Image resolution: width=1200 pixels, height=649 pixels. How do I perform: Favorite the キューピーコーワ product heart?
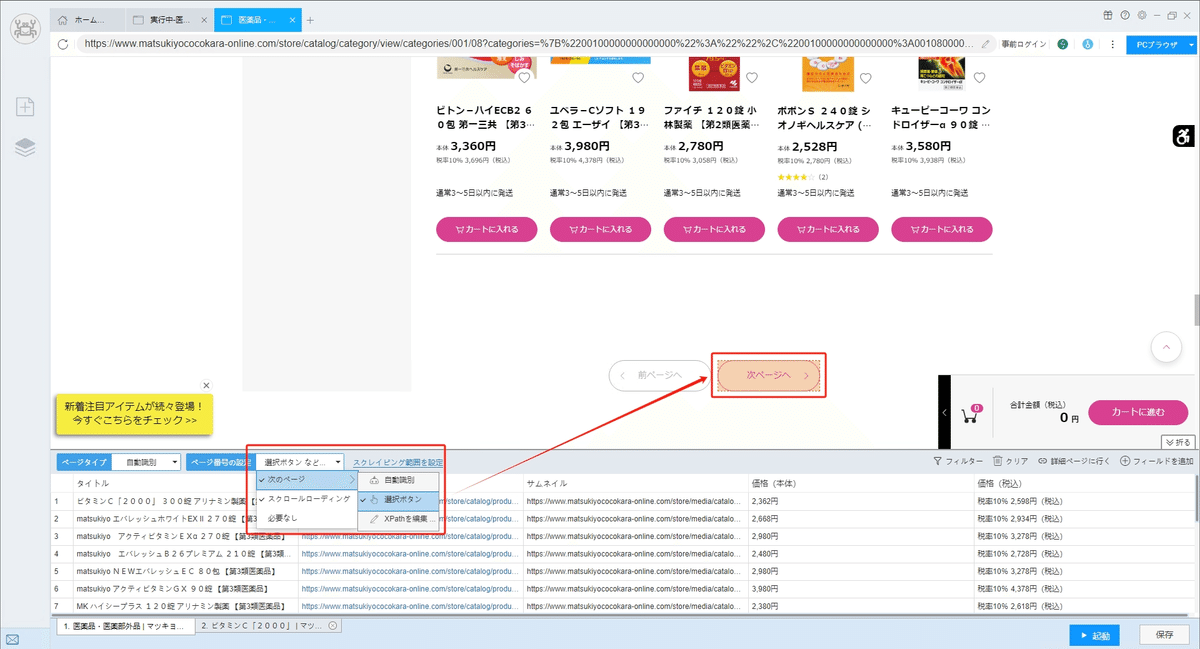pos(980,78)
